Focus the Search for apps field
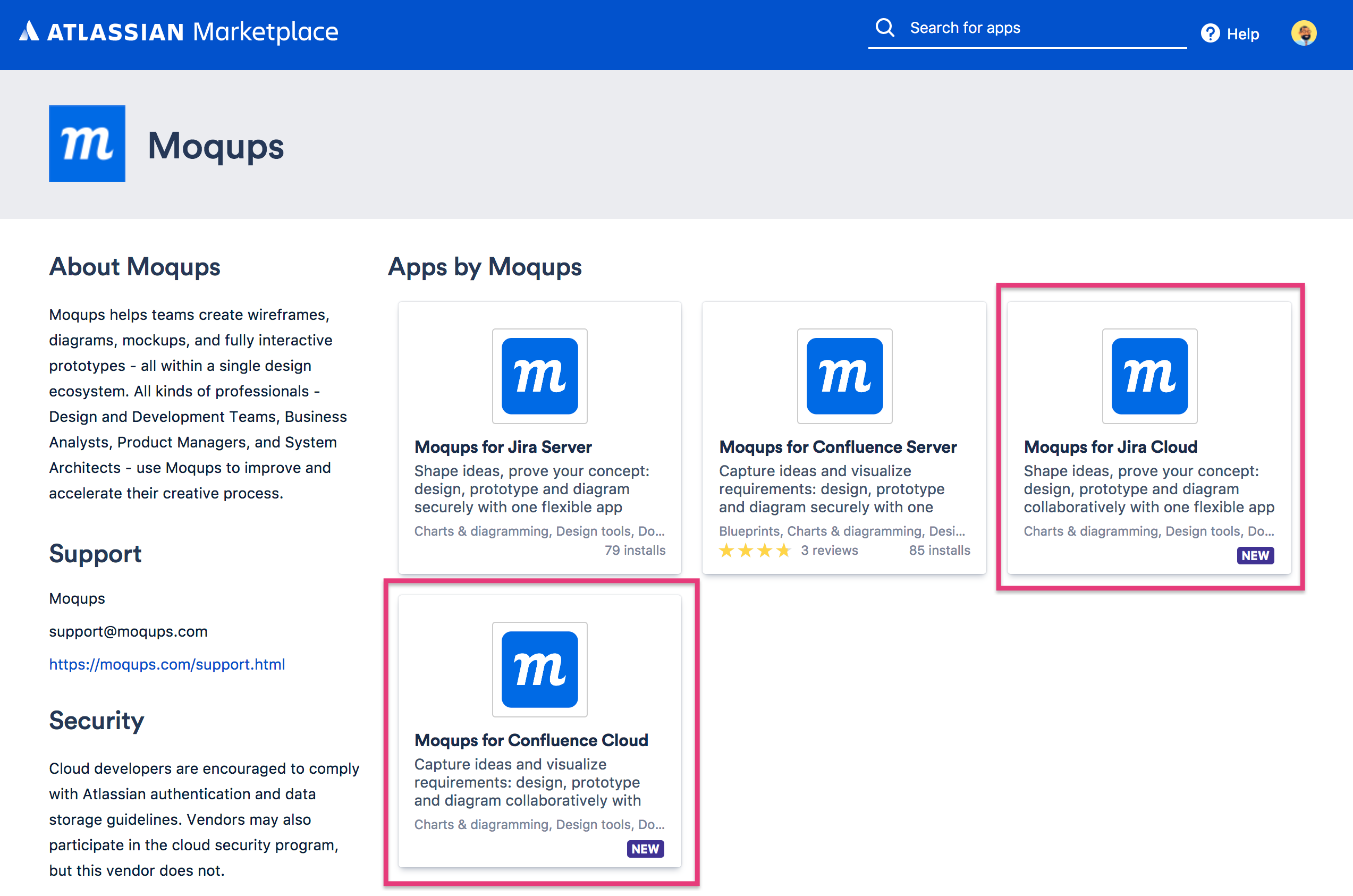The height and width of the screenshot is (896, 1353). pyautogui.click(x=1027, y=28)
